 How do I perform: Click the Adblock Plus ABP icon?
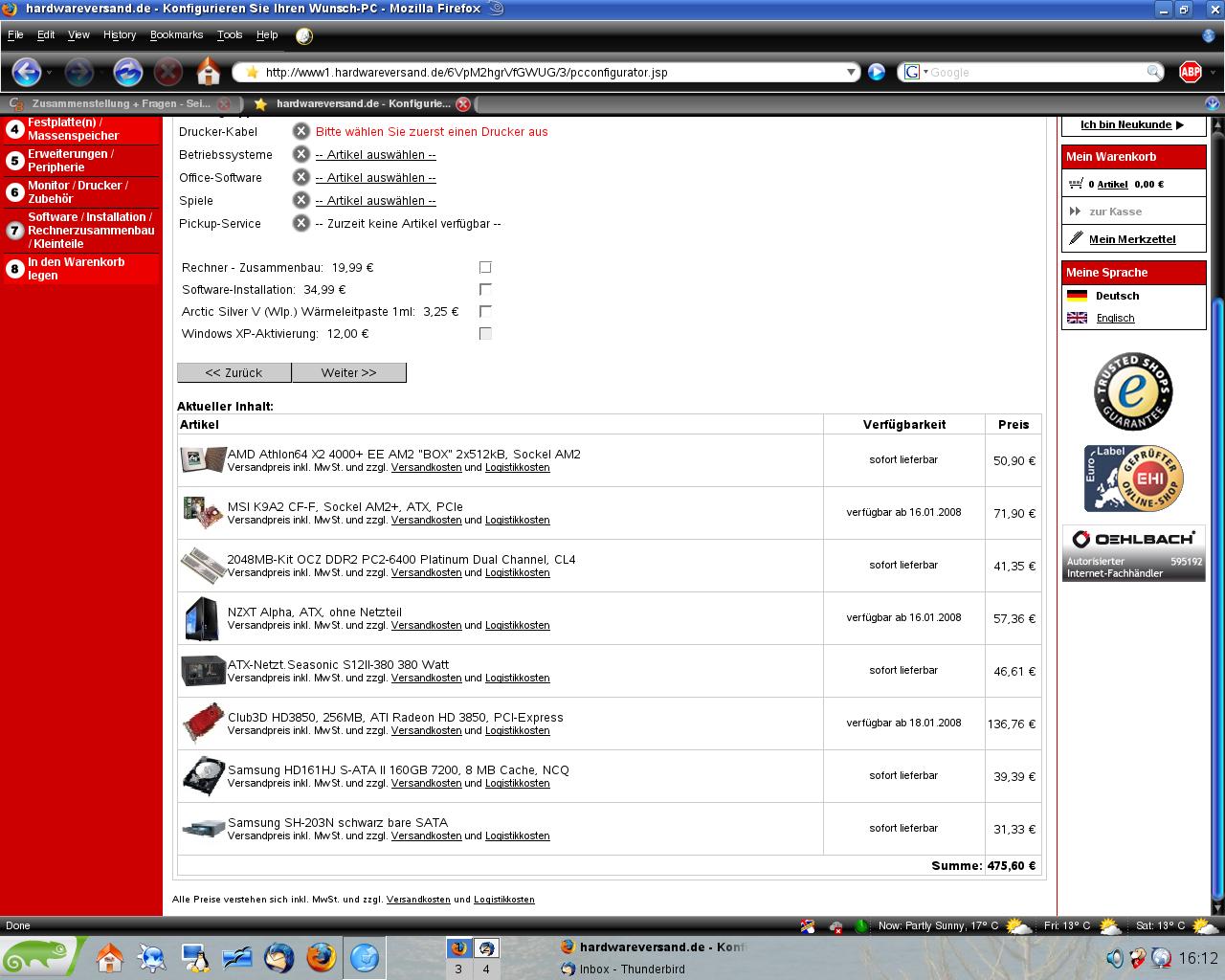1190,72
